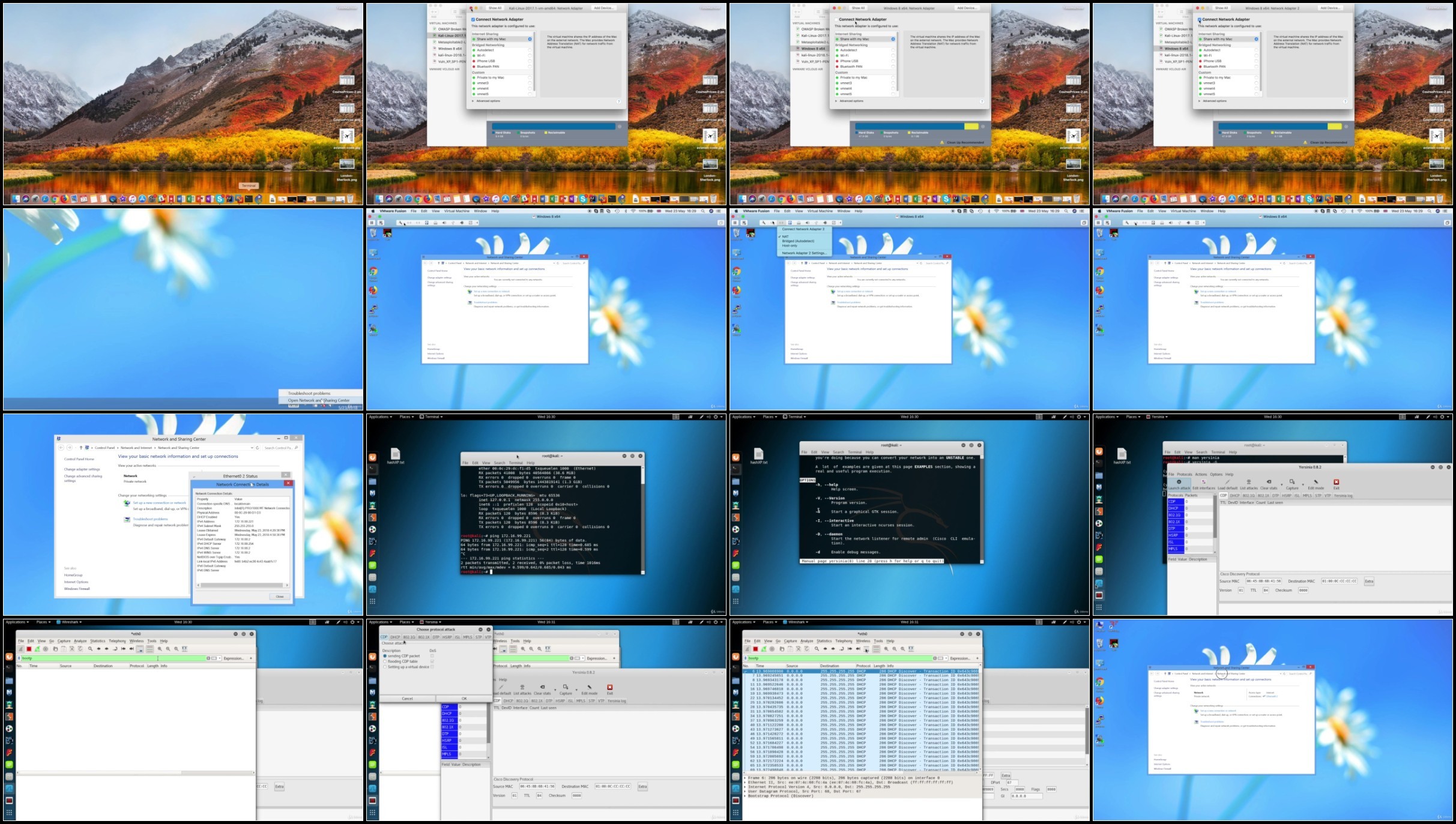1456x824 pixels.
Task: Choose Setting up a virtual device radio option
Action: pos(385,667)
